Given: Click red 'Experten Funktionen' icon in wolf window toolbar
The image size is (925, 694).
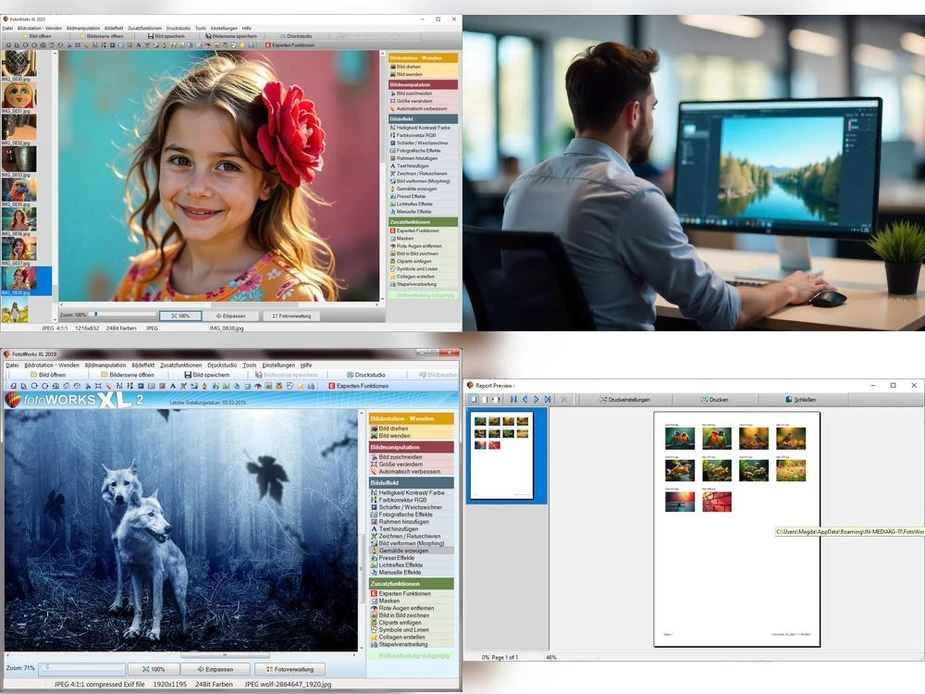Looking at the screenshot, I should (x=332, y=386).
